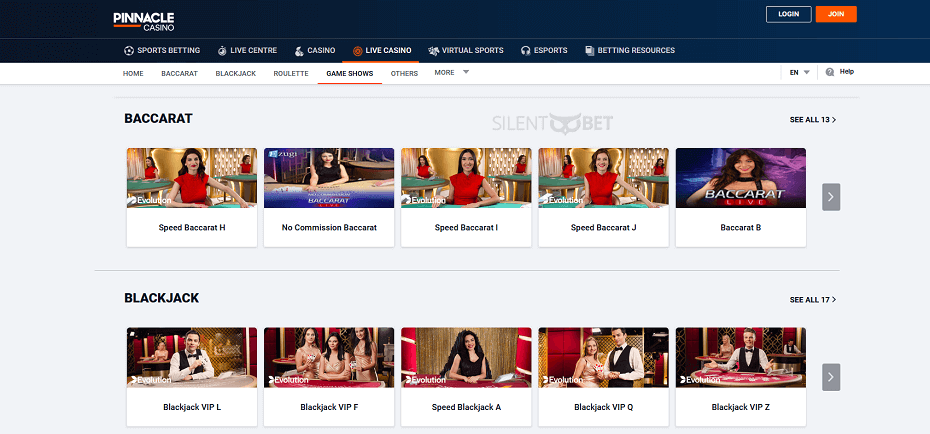Click the Join button
Screen dimensions: 930x434
[836, 14]
